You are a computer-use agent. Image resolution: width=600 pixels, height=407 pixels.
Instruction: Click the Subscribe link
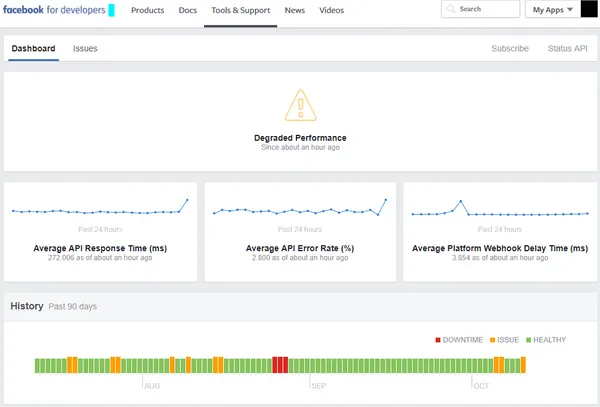coord(510,48)
